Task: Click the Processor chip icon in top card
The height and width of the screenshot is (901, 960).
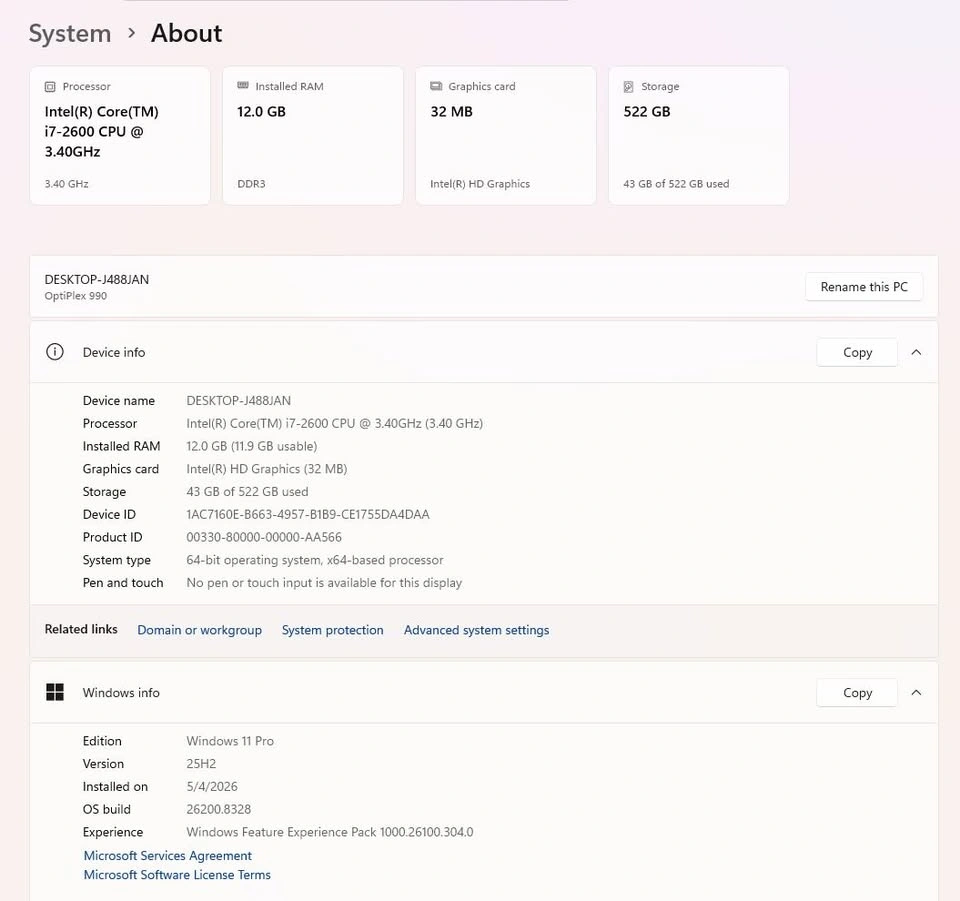Action: [50, 87]
